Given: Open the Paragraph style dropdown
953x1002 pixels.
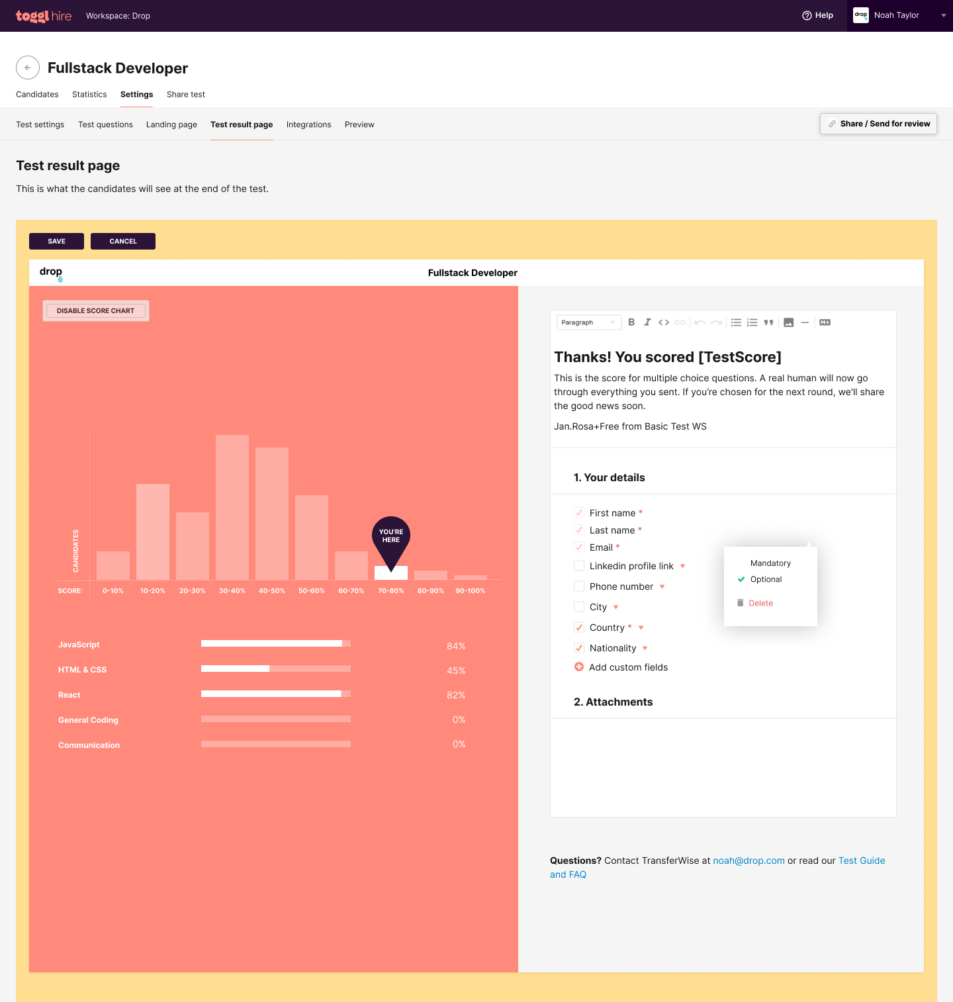Looking at the screenshot, I should [588, 322].
